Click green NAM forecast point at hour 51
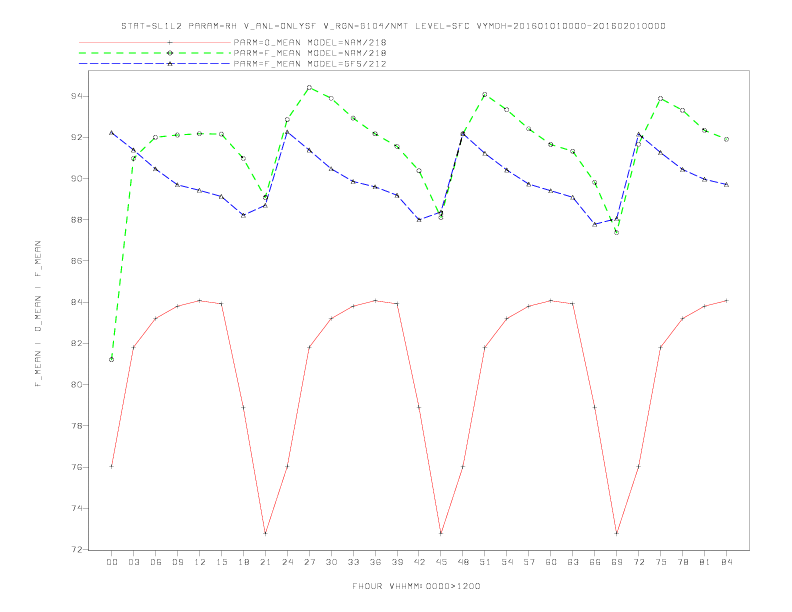The height and width of the screenshot is (612, 792). coord(485,94)
